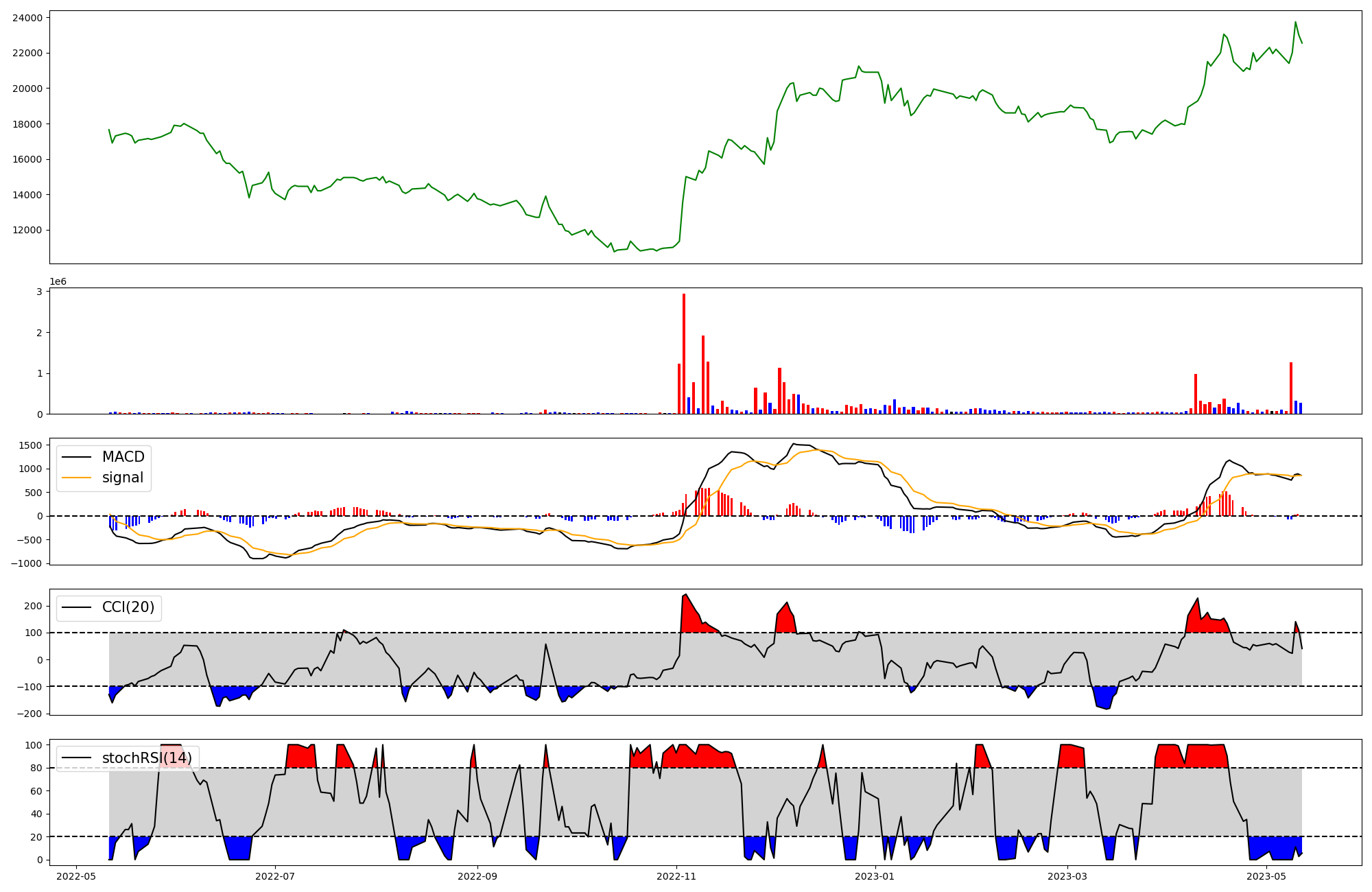Screen dimensions: 1372x892
Task: Click the 24000 tick on price axis
Action: [27, 18]
